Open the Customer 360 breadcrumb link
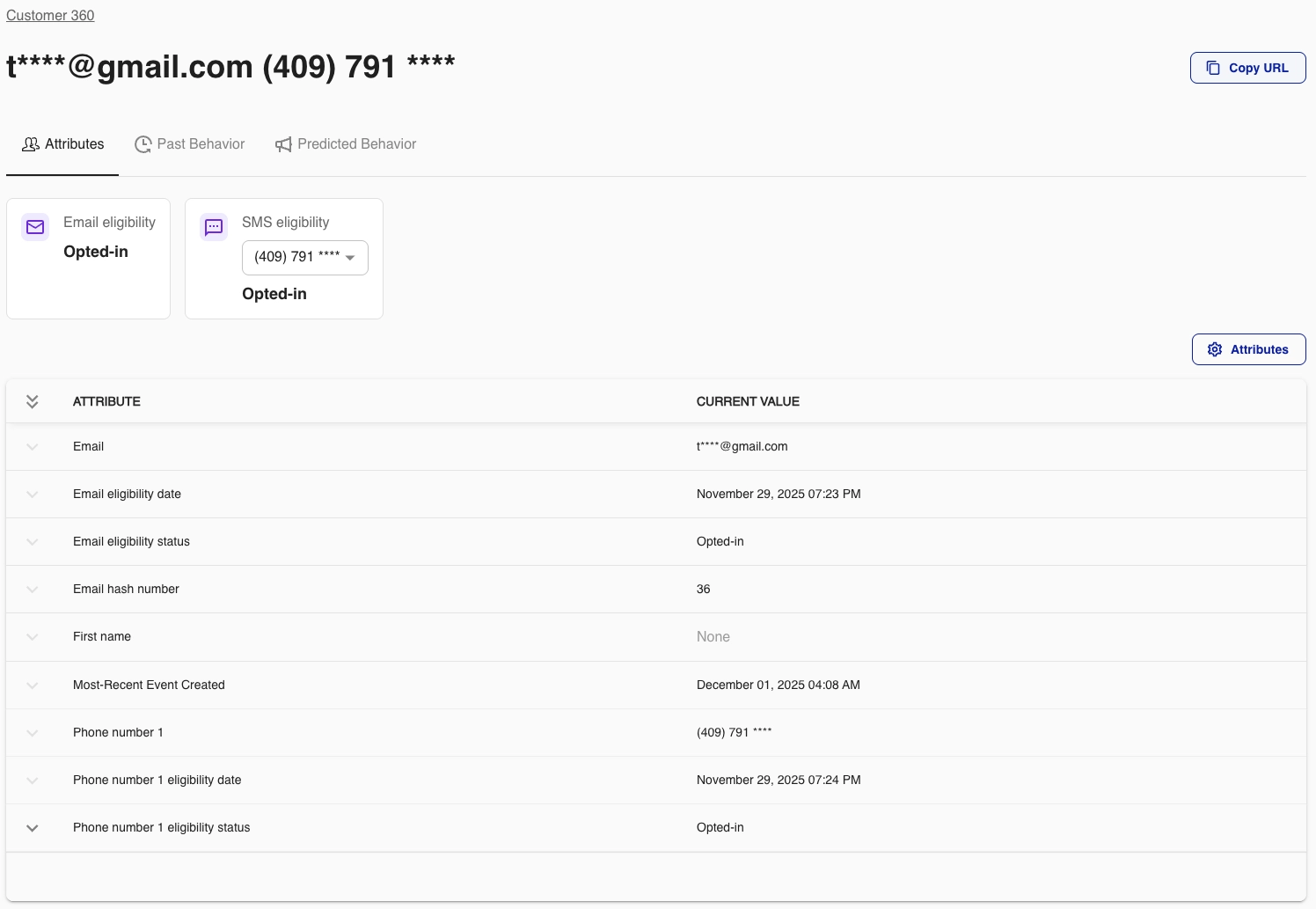Image resolution: width=1316 pixels, height=909 pixels. point(49,15)
